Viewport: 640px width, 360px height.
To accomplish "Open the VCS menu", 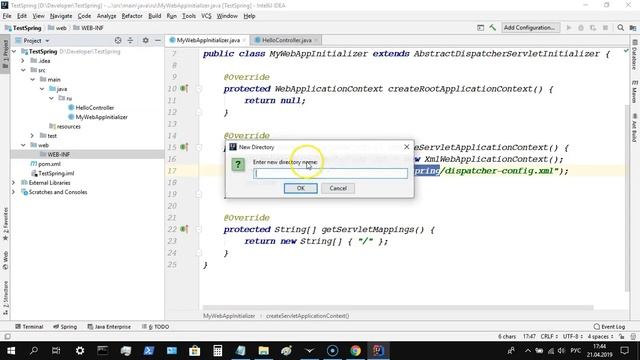I will [x=206, y=16].
